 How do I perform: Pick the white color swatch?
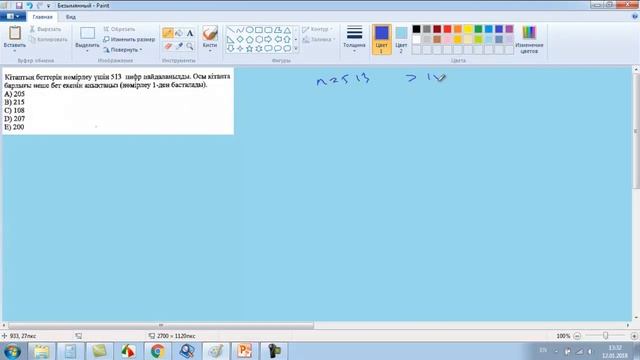click(416, 40)
